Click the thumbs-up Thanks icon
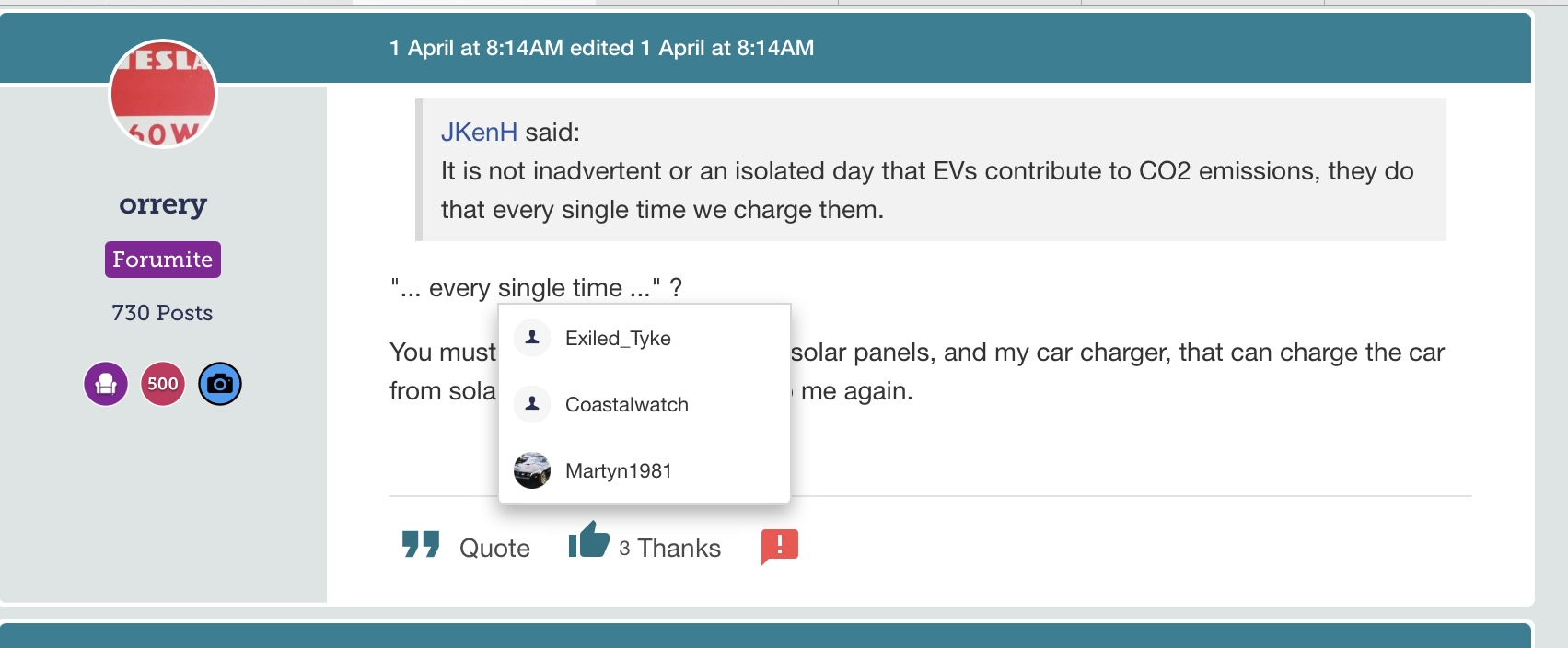 point(588,540)
